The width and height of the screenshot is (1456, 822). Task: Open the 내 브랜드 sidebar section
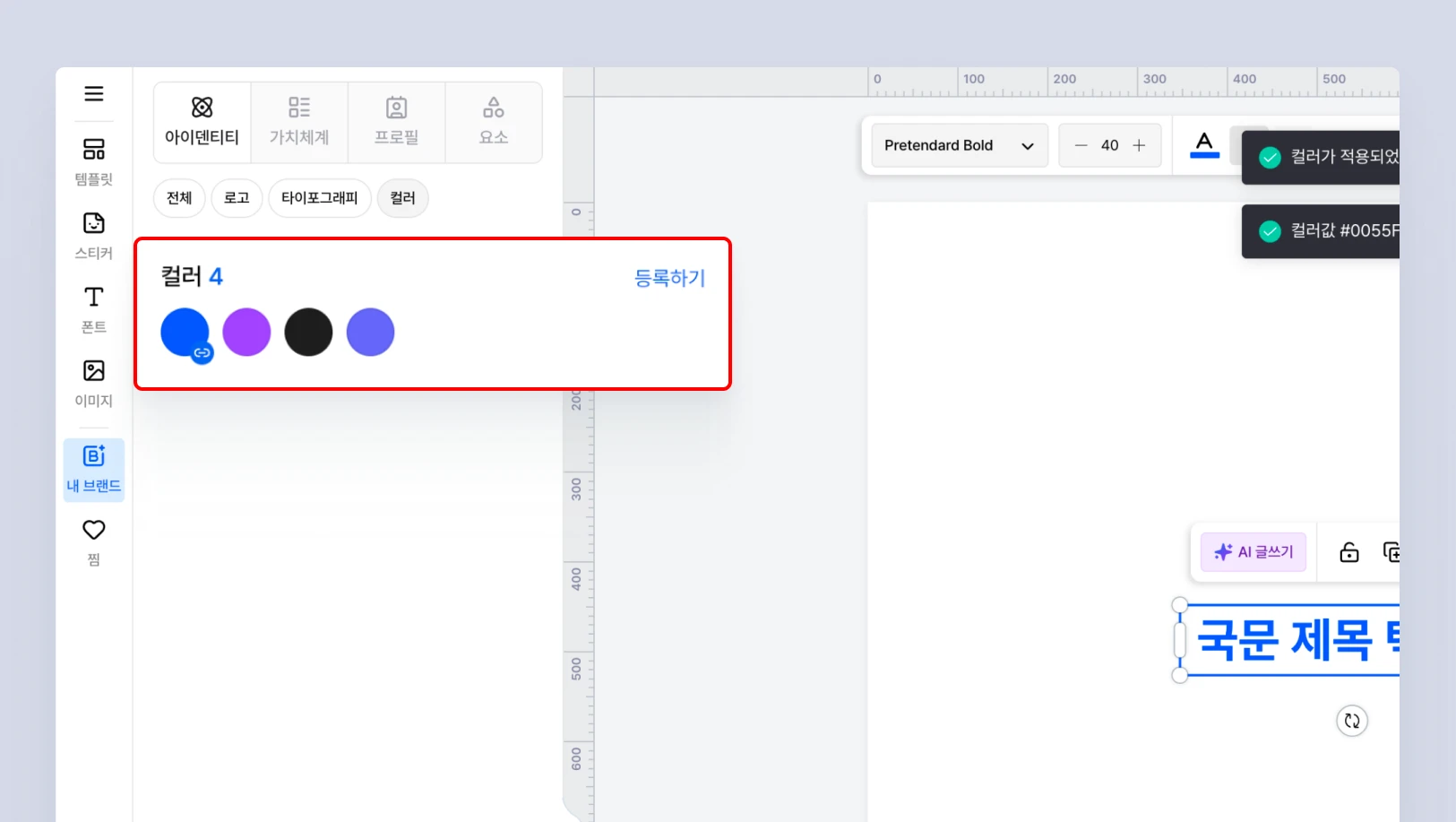coord(94,470)
